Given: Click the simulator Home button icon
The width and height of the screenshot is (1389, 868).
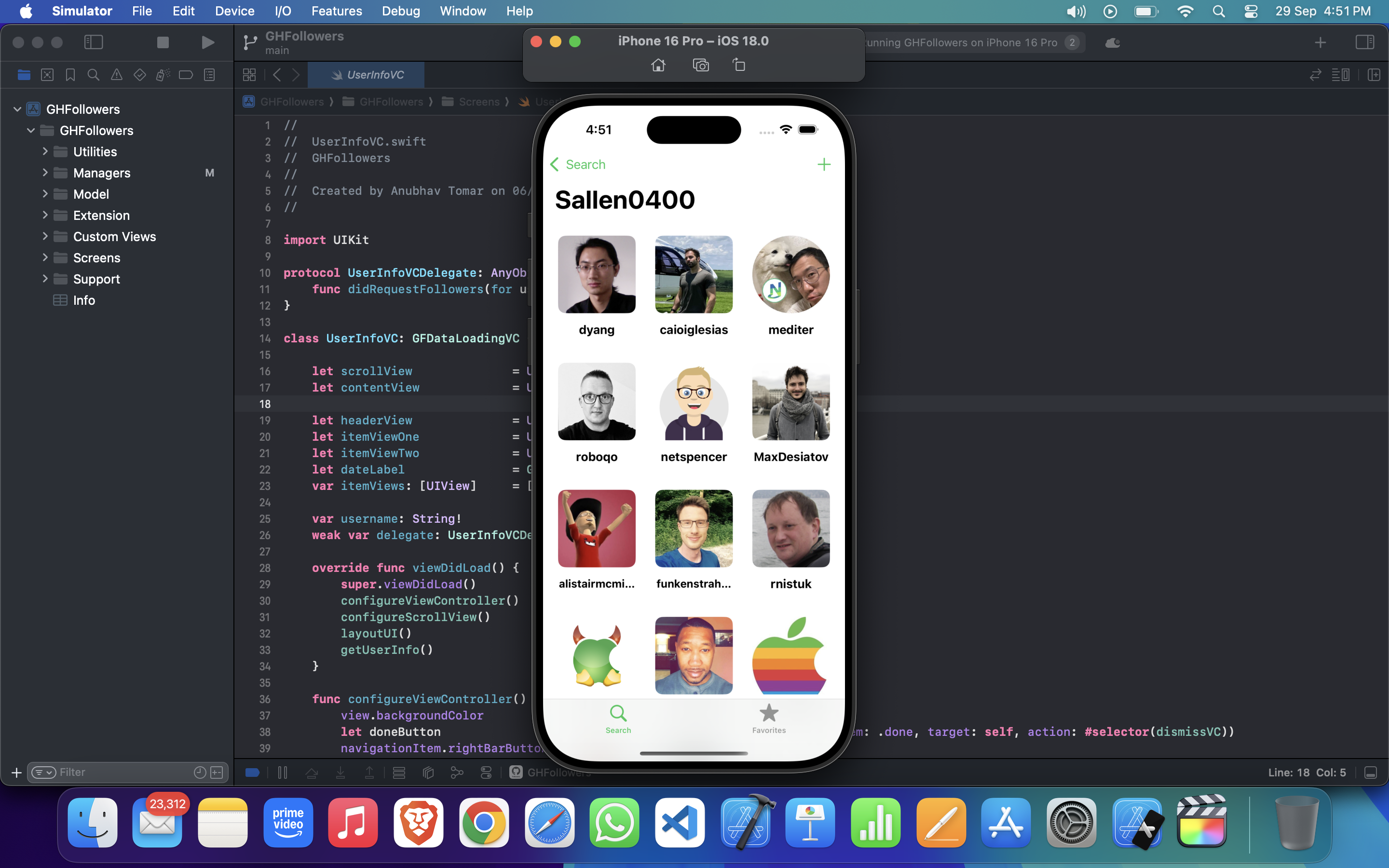Looking at the screenshot, I should coord(658,65).
